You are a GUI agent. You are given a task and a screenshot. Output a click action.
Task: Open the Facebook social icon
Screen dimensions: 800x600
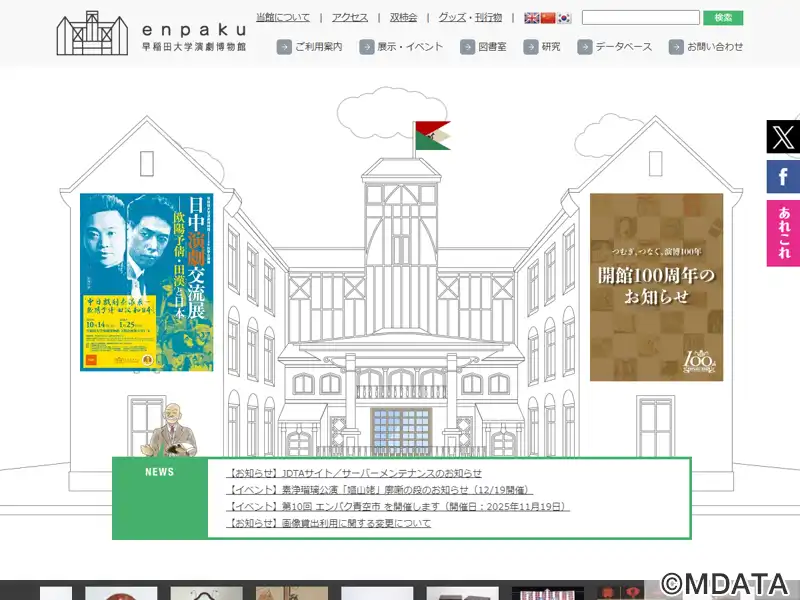[783, 177]
